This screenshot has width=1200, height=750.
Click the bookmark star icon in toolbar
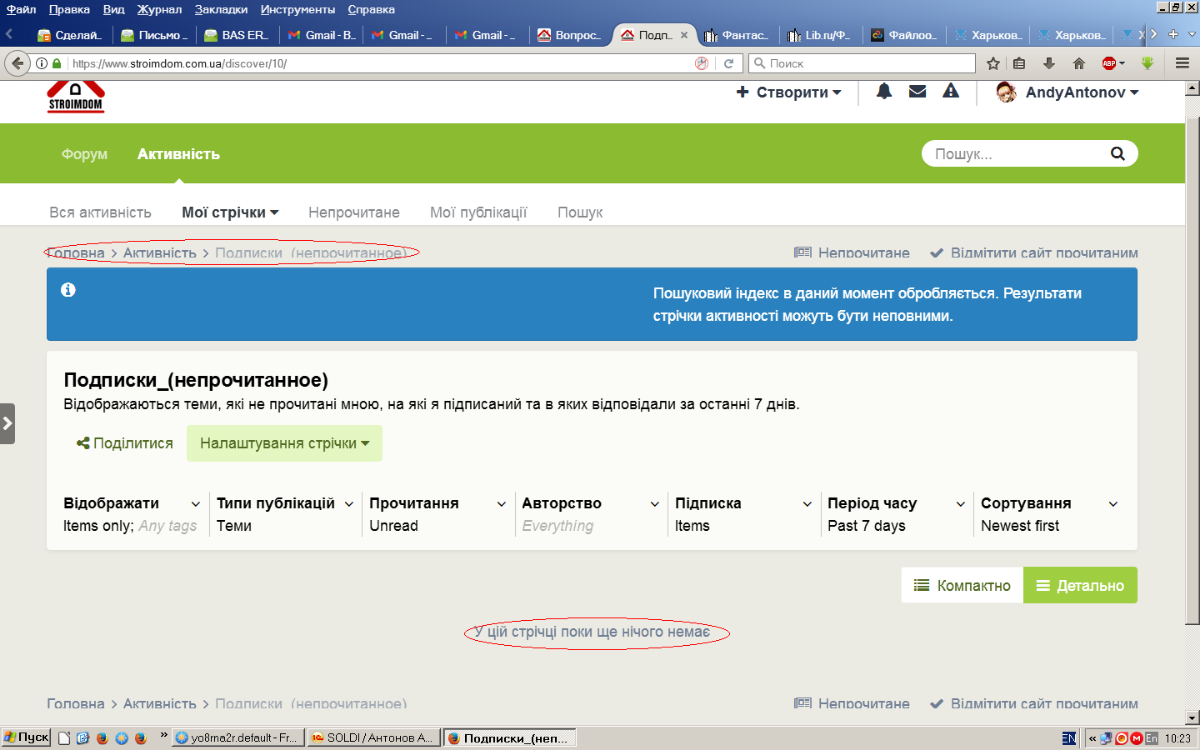[x=993, y=63]
